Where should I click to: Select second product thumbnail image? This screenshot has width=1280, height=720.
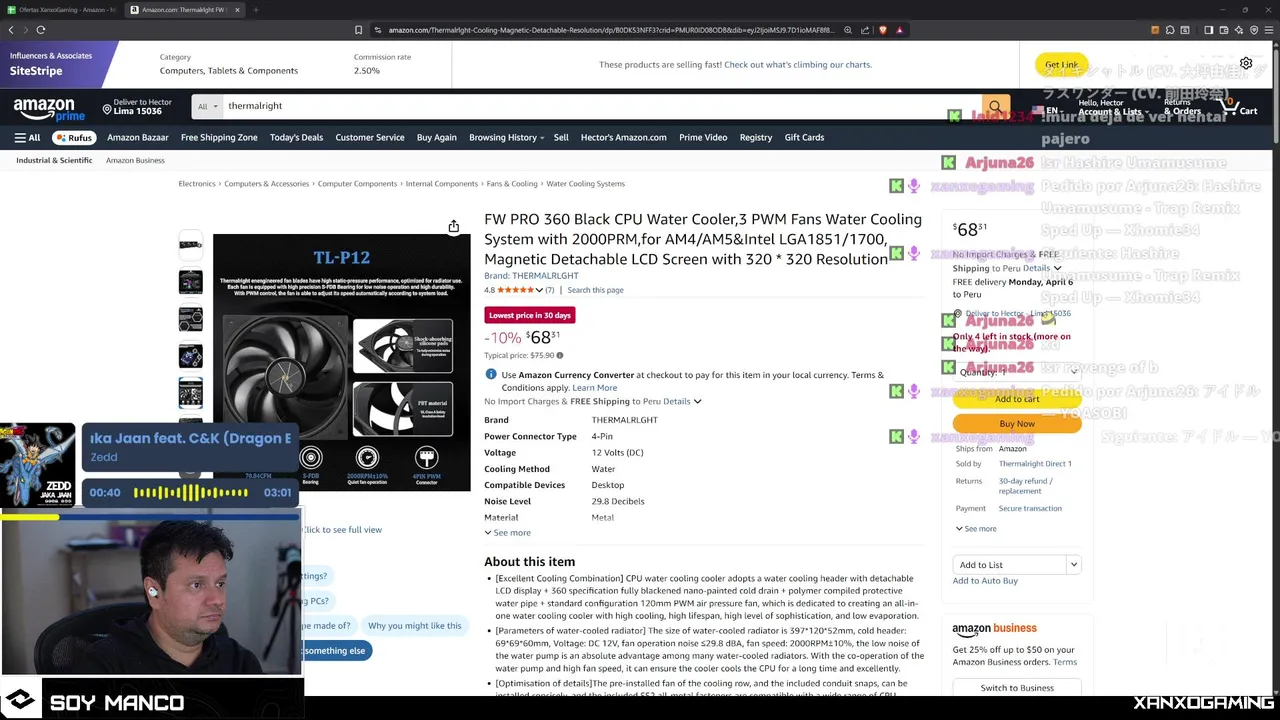click(190, 281)
